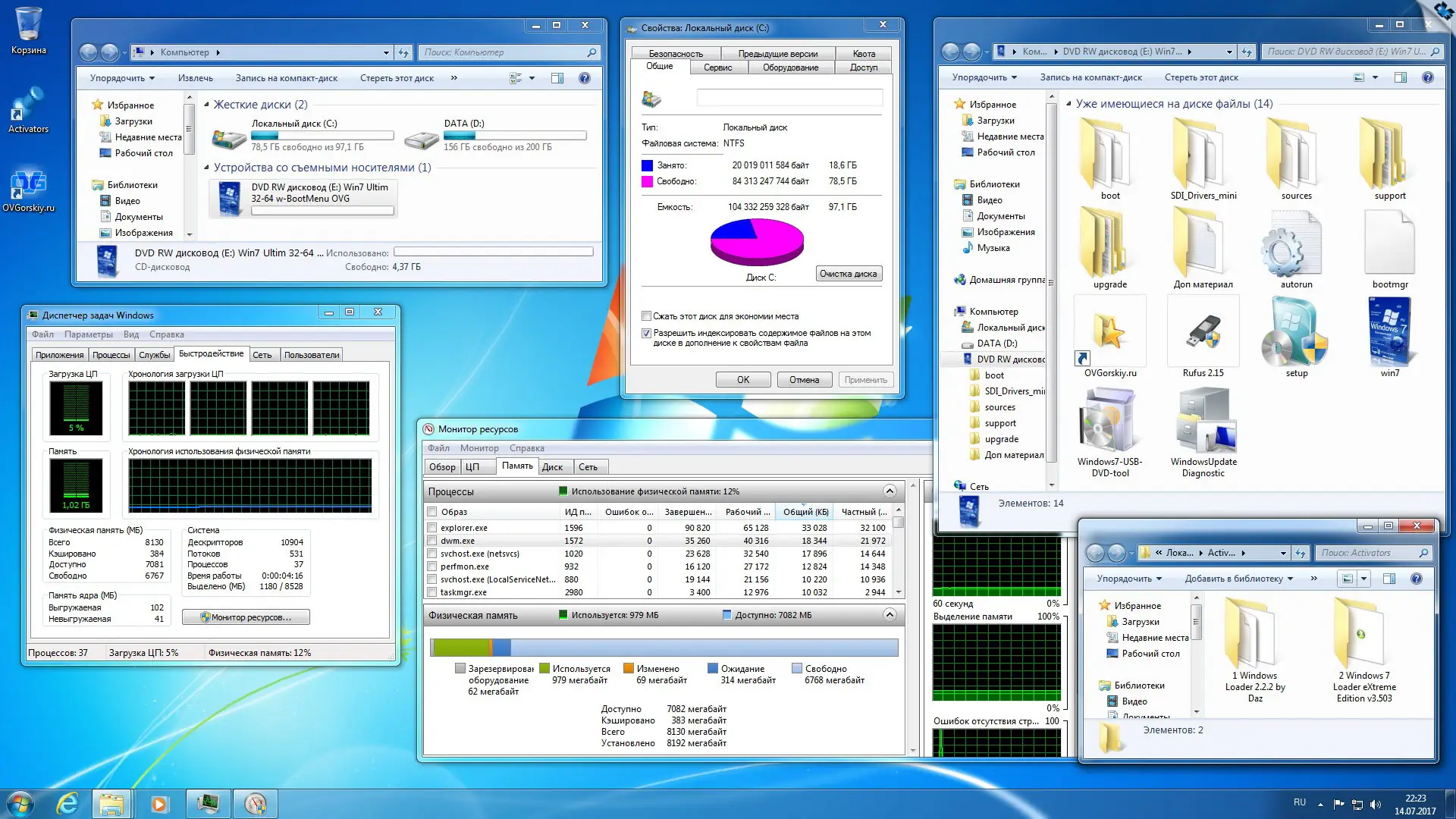
Task: Enable 'Сжать этот диск для экономии места'
Action: 647,316
